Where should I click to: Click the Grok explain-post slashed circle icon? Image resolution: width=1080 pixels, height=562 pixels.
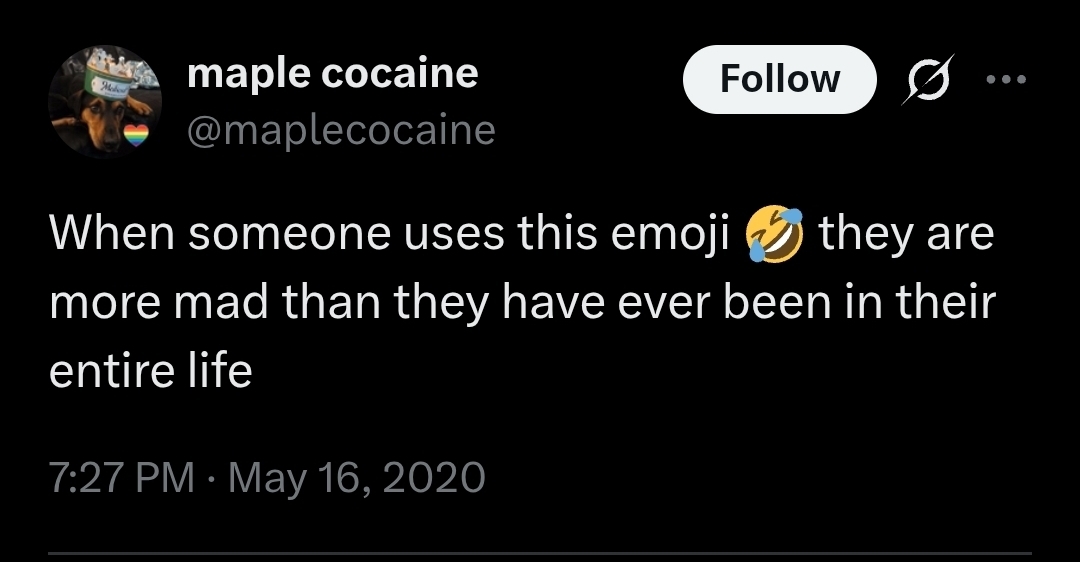click(925, 79)
